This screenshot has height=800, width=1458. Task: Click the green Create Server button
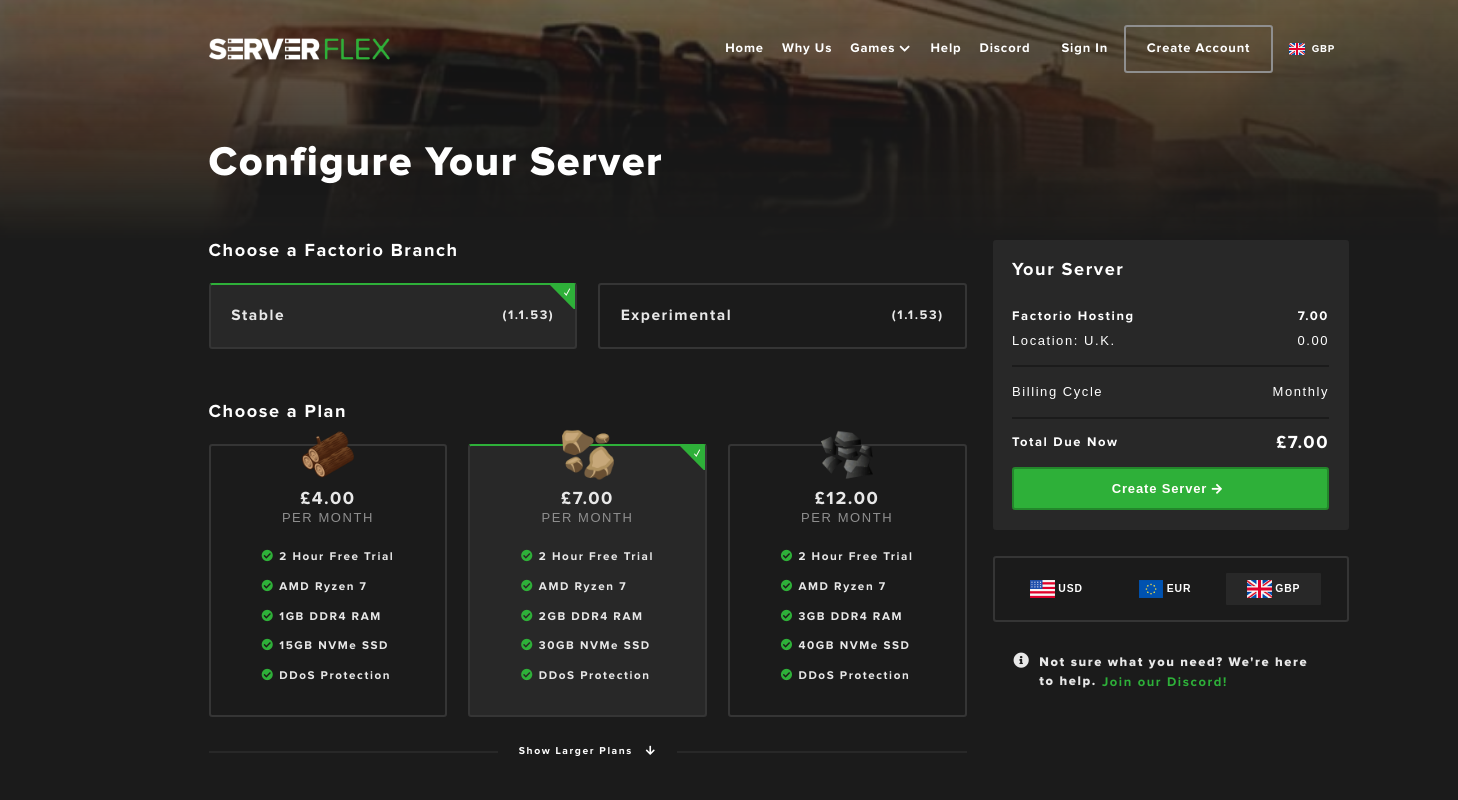1170,489
